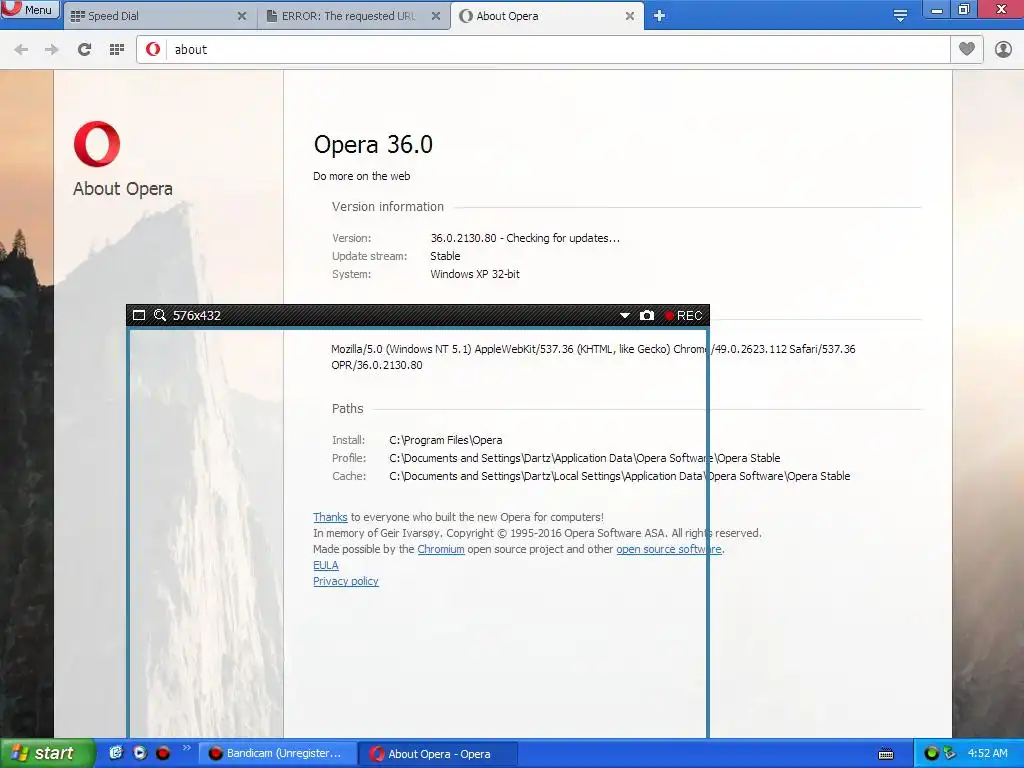Click version text 36.0.2130.80
This screenshot has width=1024, height=768.
(463, 238)
